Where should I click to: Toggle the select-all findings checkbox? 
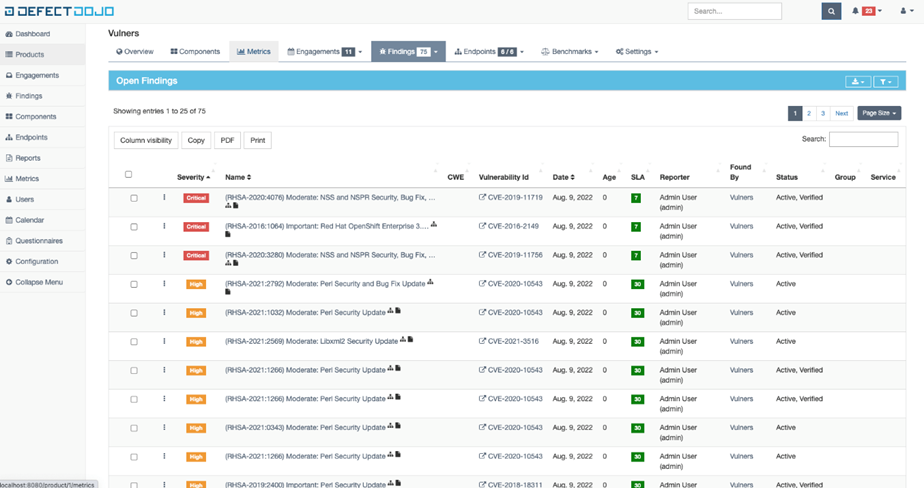pos(128,175)
